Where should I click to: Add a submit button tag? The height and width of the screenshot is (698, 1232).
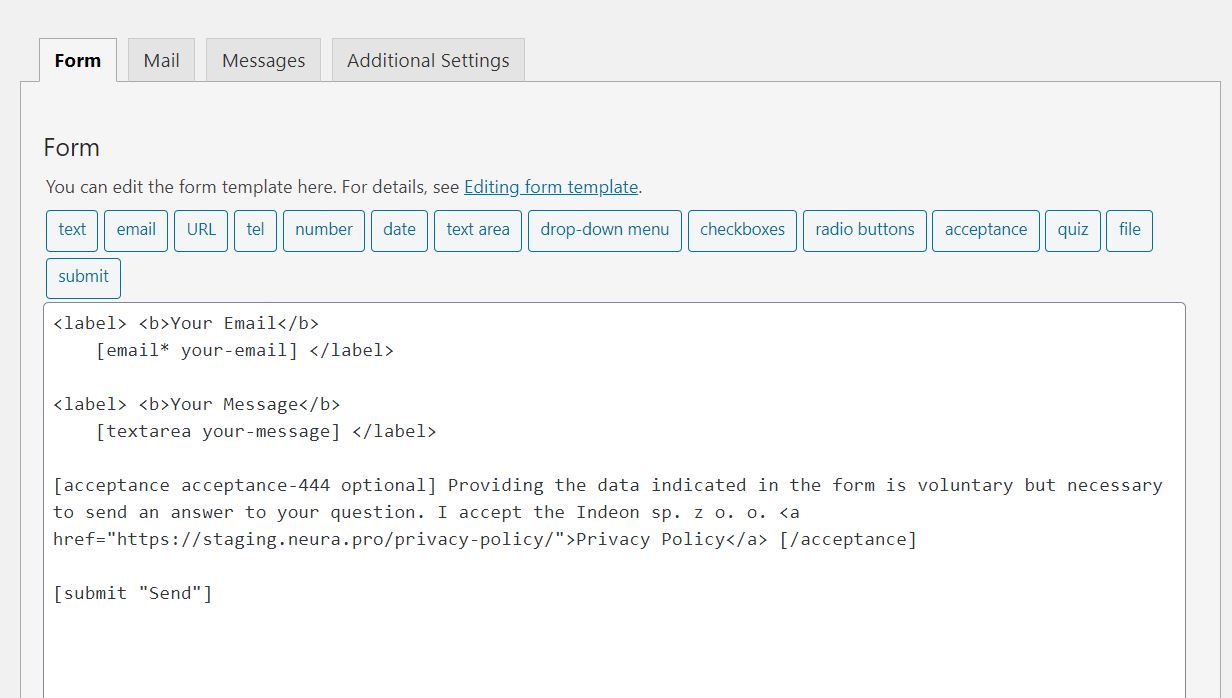coord(83,277)
